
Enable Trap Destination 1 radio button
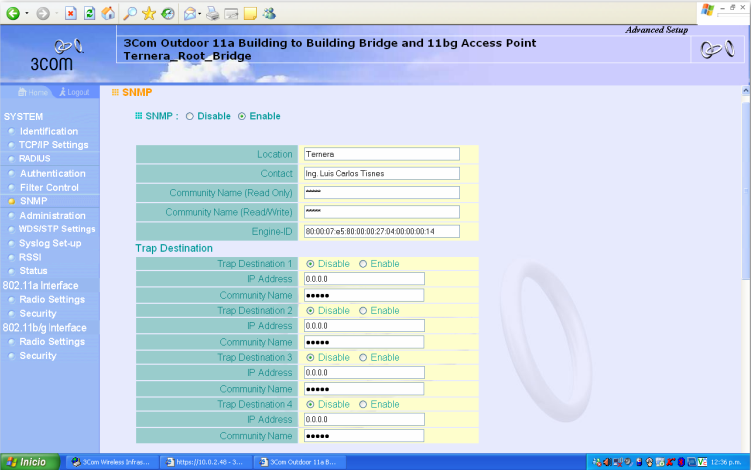pos(363,264)
